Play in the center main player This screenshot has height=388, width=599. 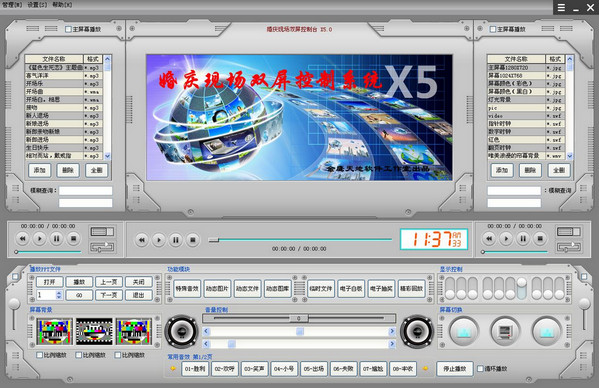tap(159, 240)
